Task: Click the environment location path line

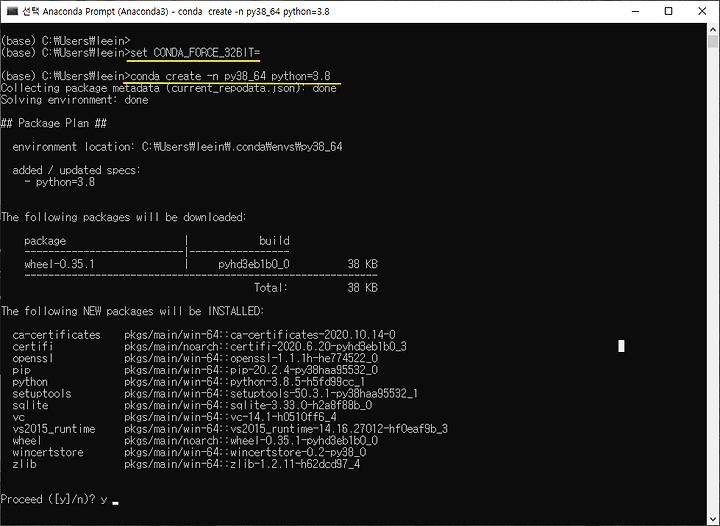Action: tap(177, 147)
